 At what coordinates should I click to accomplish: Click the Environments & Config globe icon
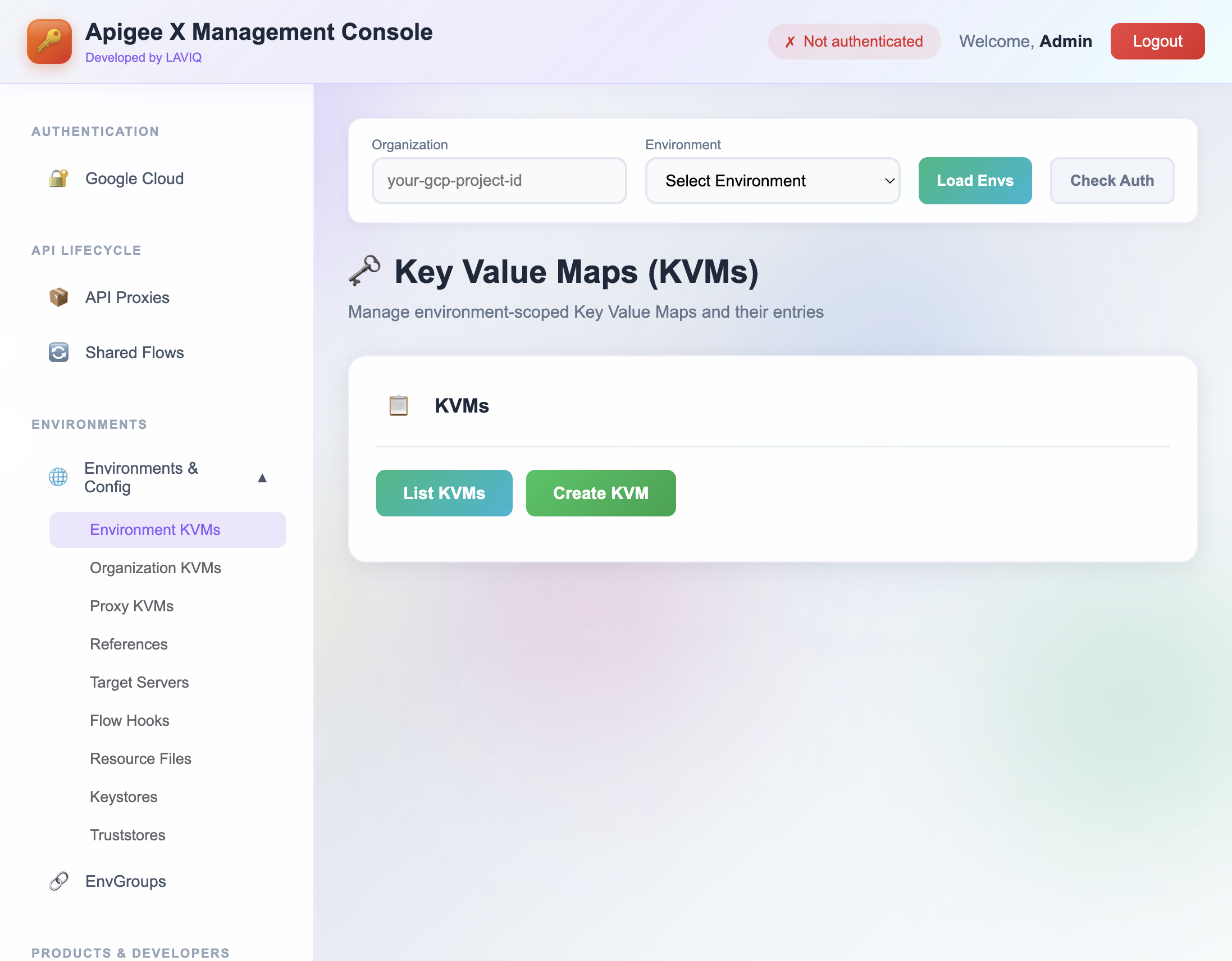tap(58, 477)
